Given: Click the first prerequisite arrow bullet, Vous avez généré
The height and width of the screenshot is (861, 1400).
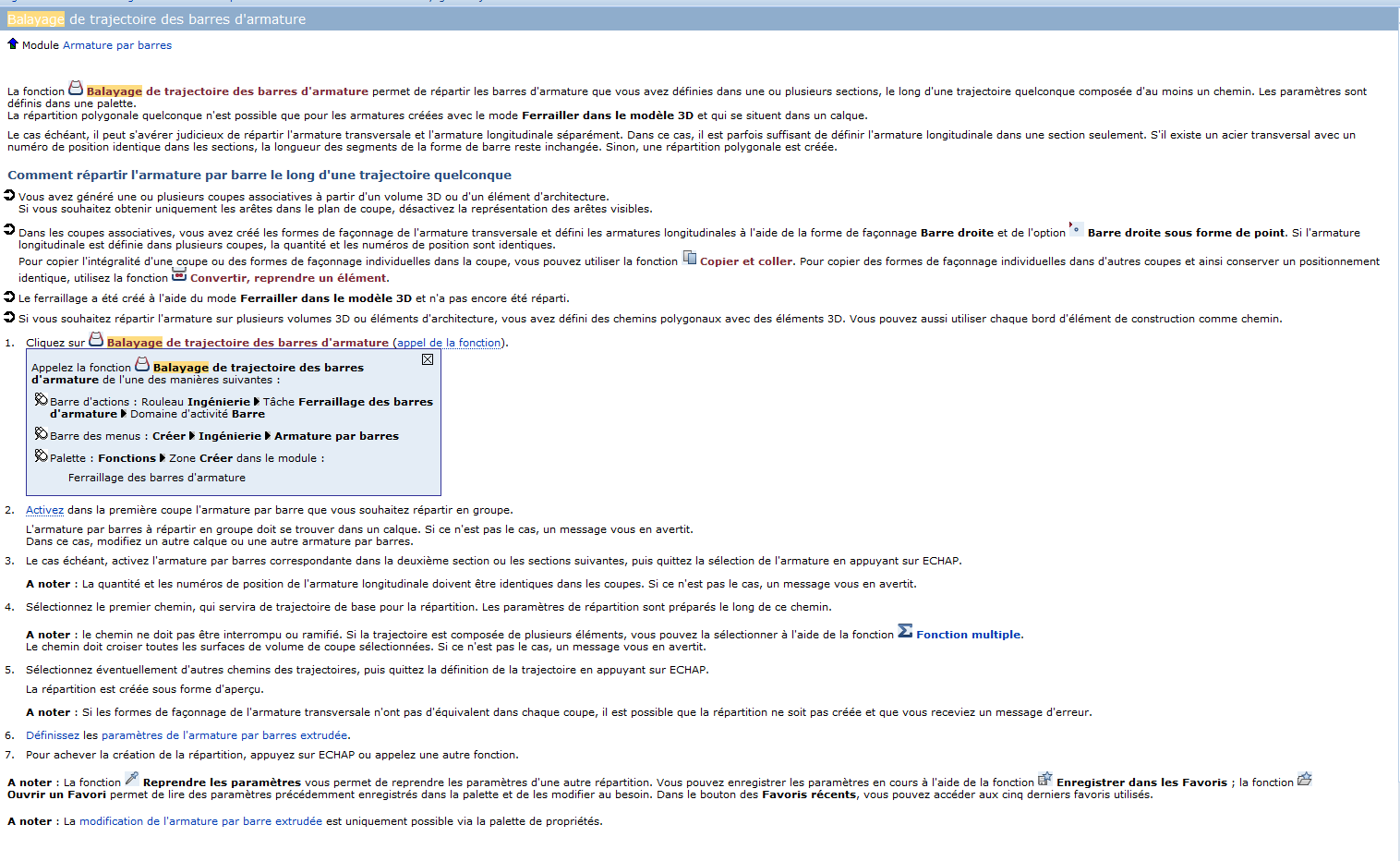Looking at the screenshot, I should pos(9,195).
